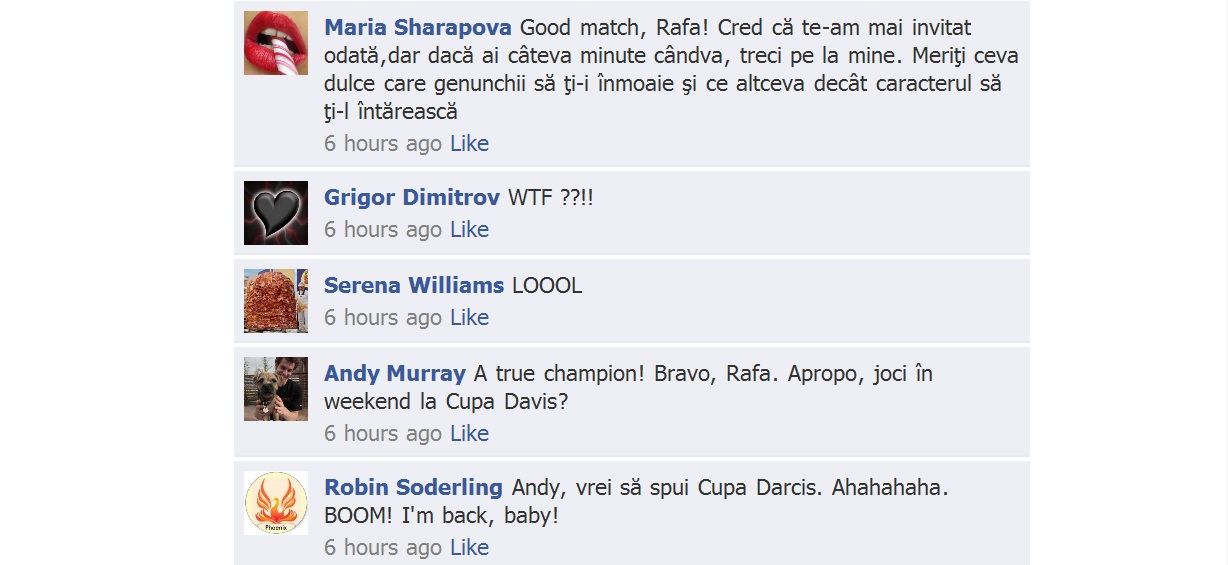The width and height of the screenshot is (1228, 565).
Task: Click the timestamp on Maria Sharapova's comment
Action: coord(383,144)
